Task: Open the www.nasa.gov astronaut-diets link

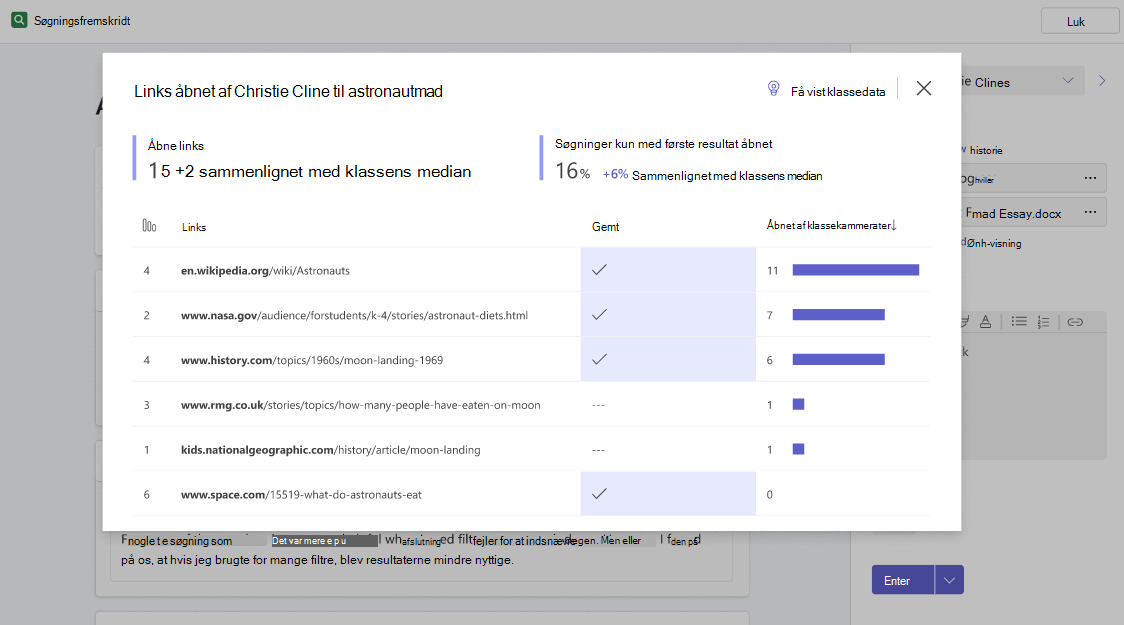Action: [x=354, y=315]
